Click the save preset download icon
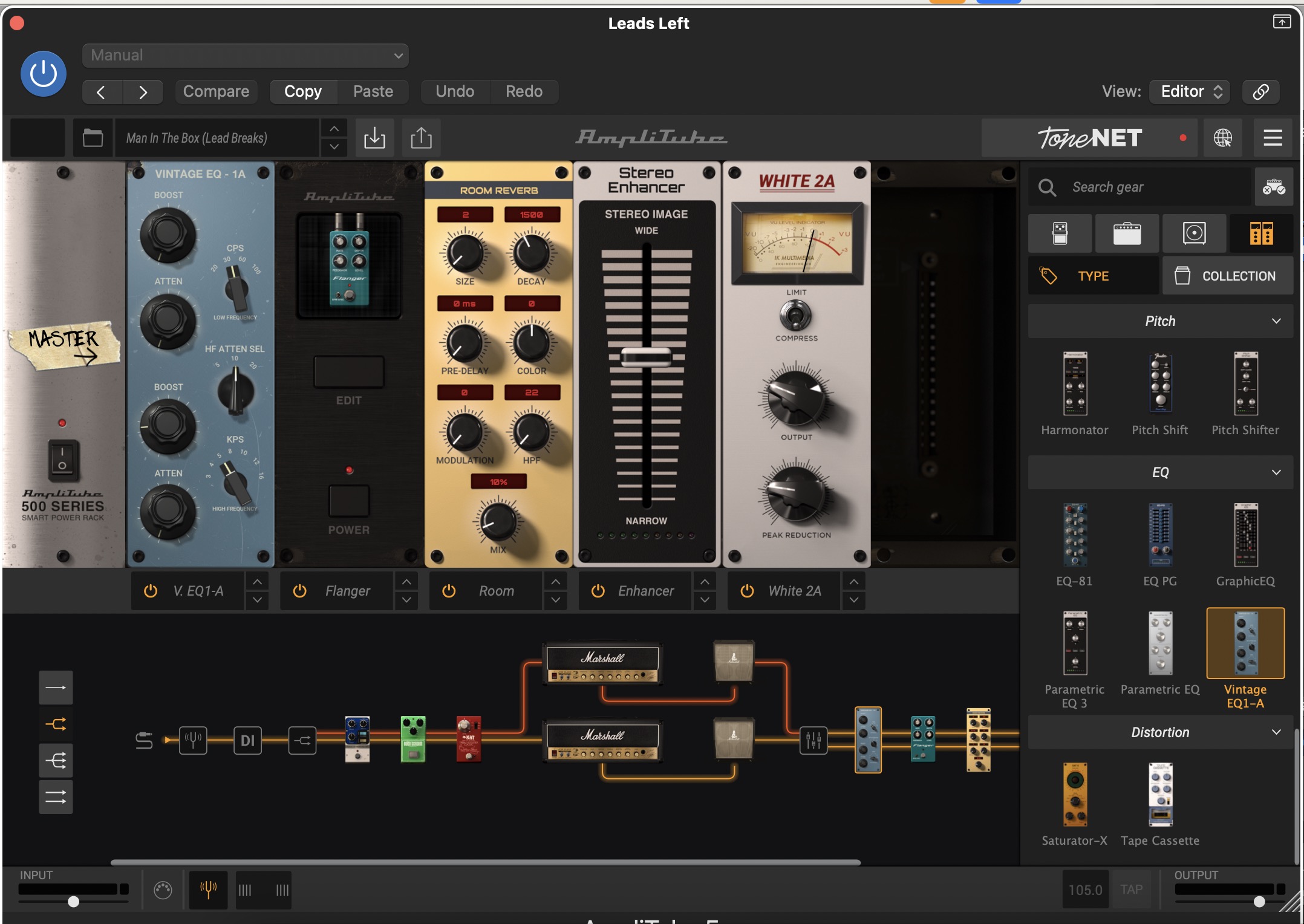 [374, 138]
